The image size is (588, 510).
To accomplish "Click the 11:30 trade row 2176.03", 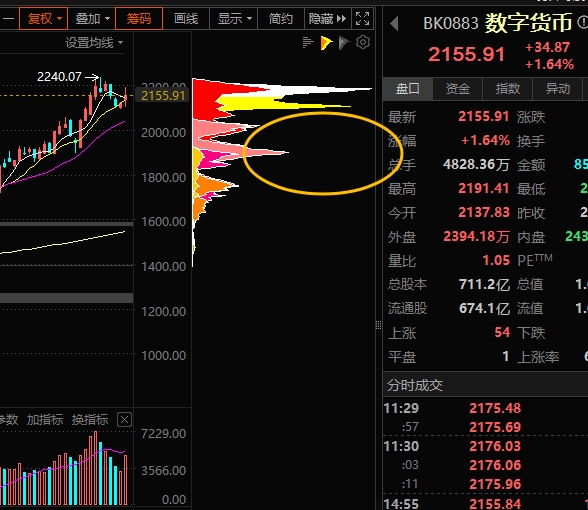I will tap(495, 446).
